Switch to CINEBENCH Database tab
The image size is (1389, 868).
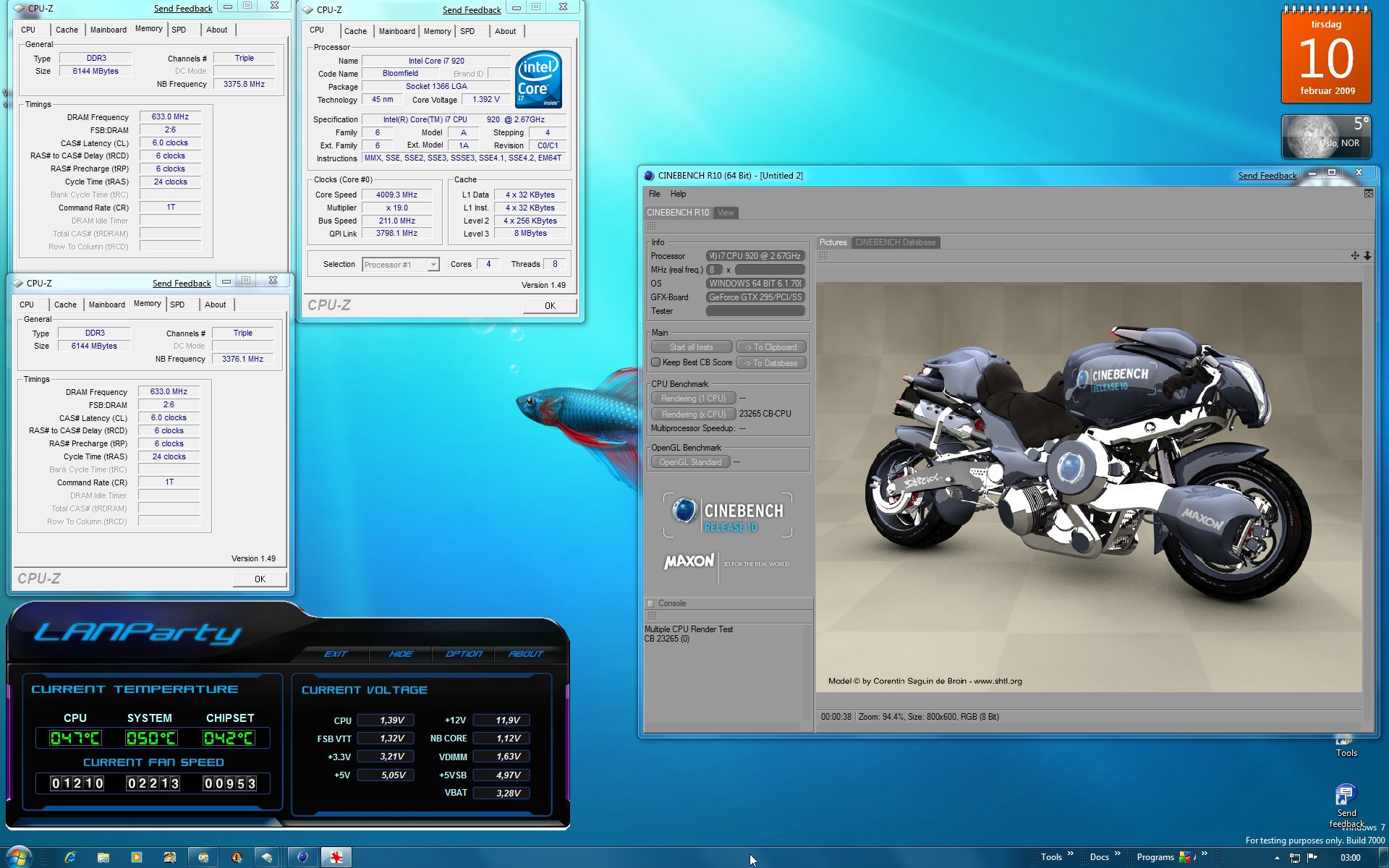pyautogui.click(x=895, y=242)
